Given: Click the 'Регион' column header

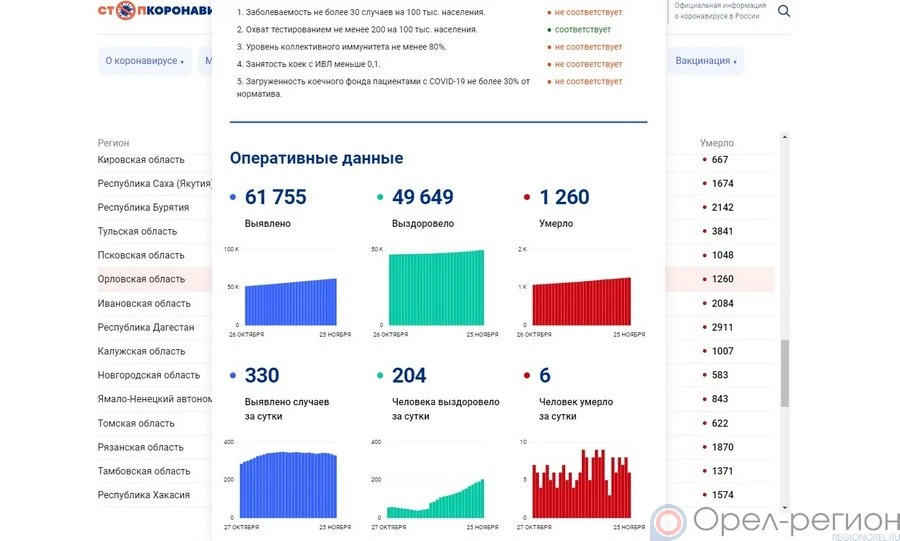Looking at the screenshot, I should pyautogui.click(x=113, y=143).
